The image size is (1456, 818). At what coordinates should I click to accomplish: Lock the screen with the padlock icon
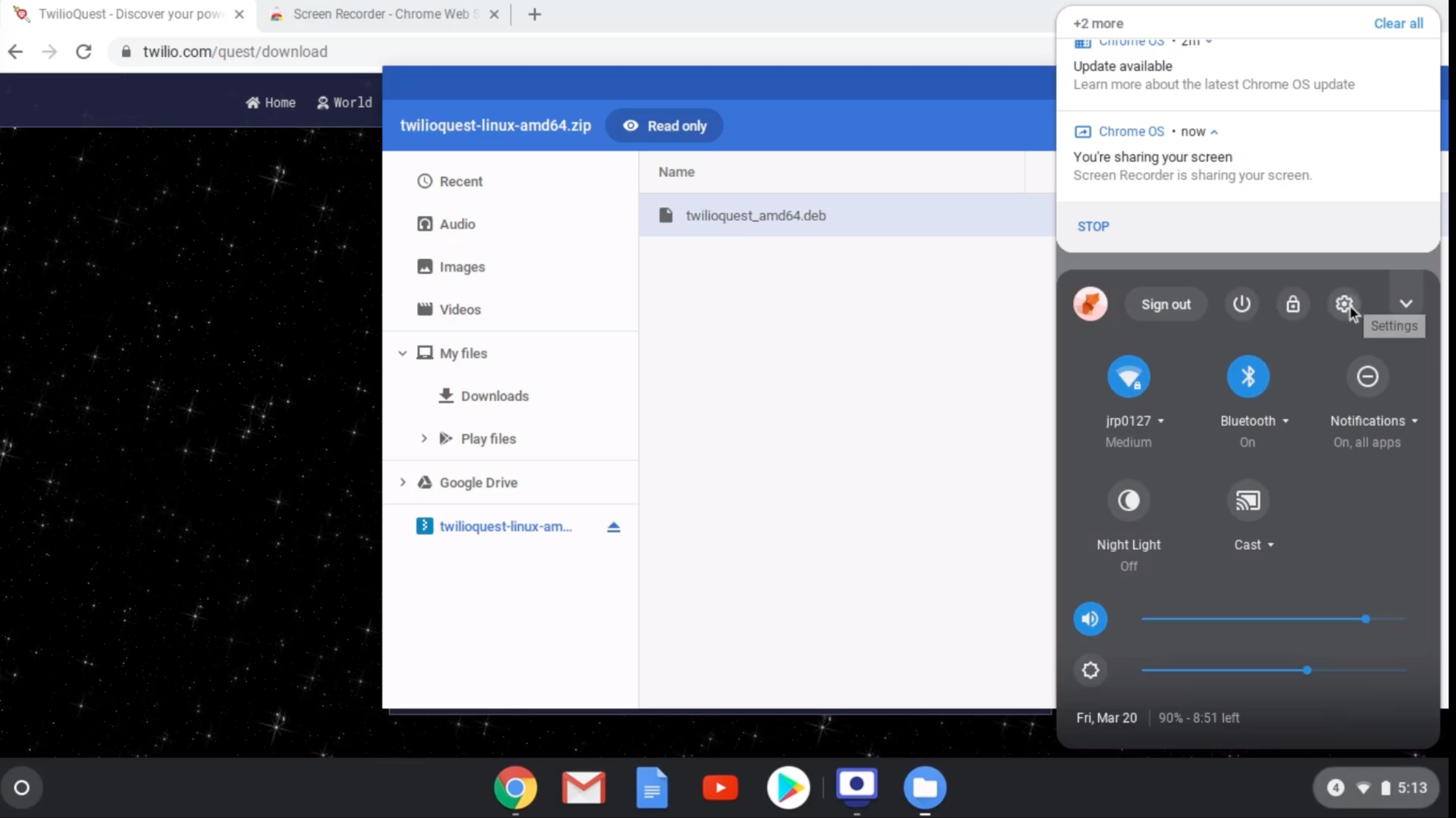click(1293, 304)
